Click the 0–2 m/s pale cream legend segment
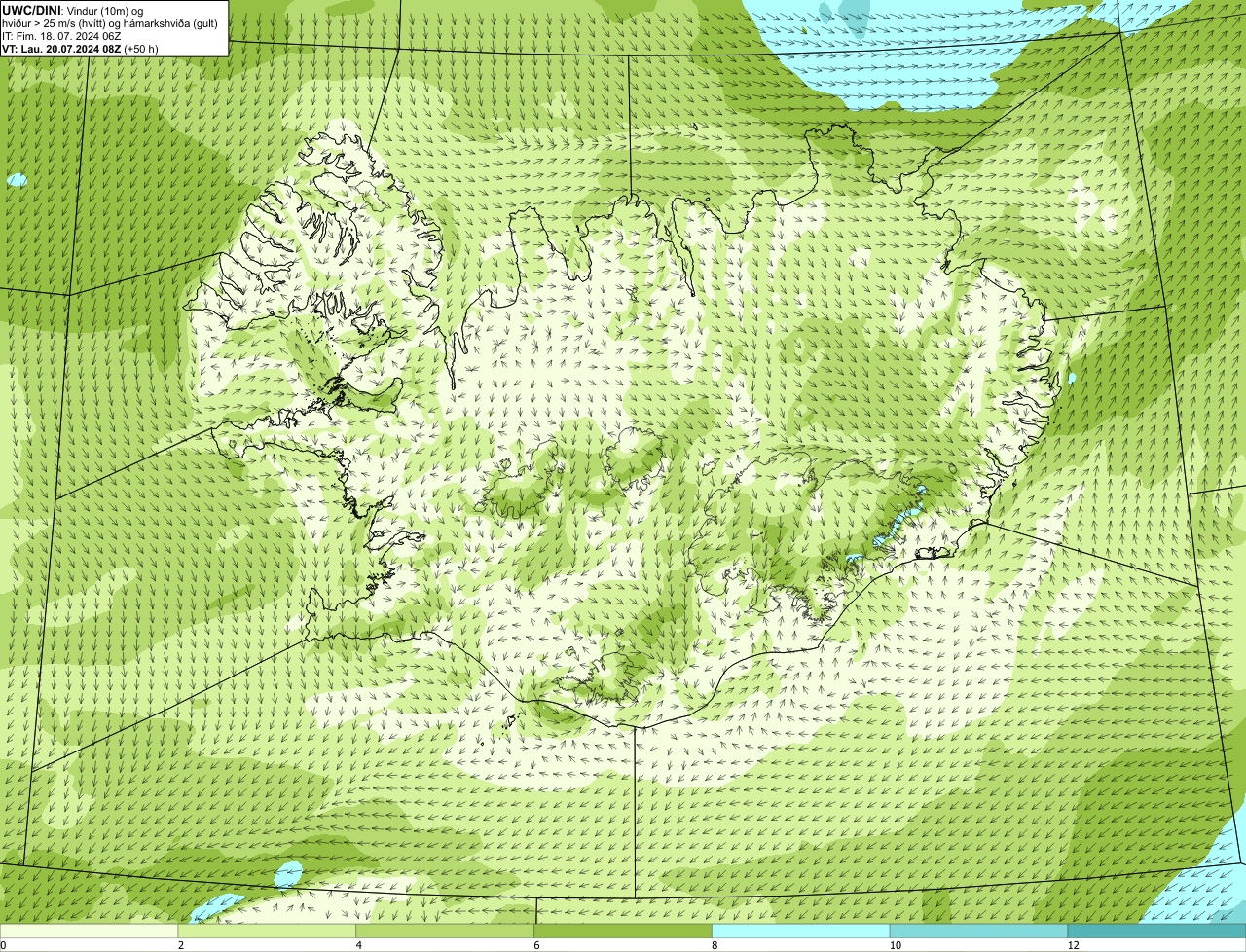 90,932
